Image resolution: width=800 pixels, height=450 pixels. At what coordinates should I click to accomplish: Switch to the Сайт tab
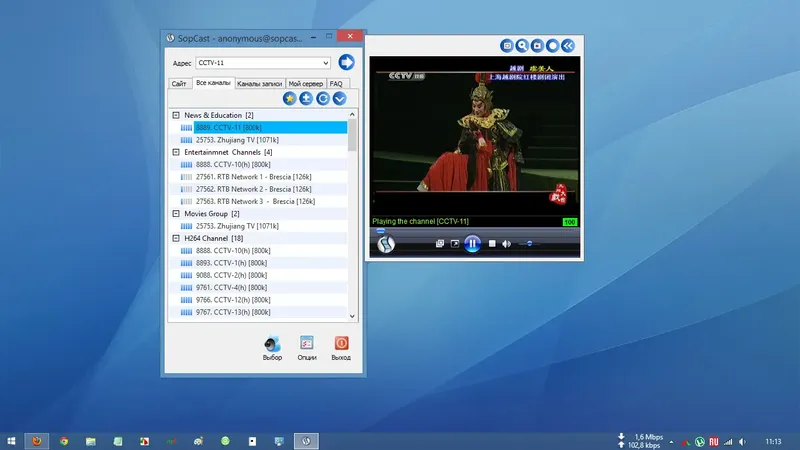179,84
